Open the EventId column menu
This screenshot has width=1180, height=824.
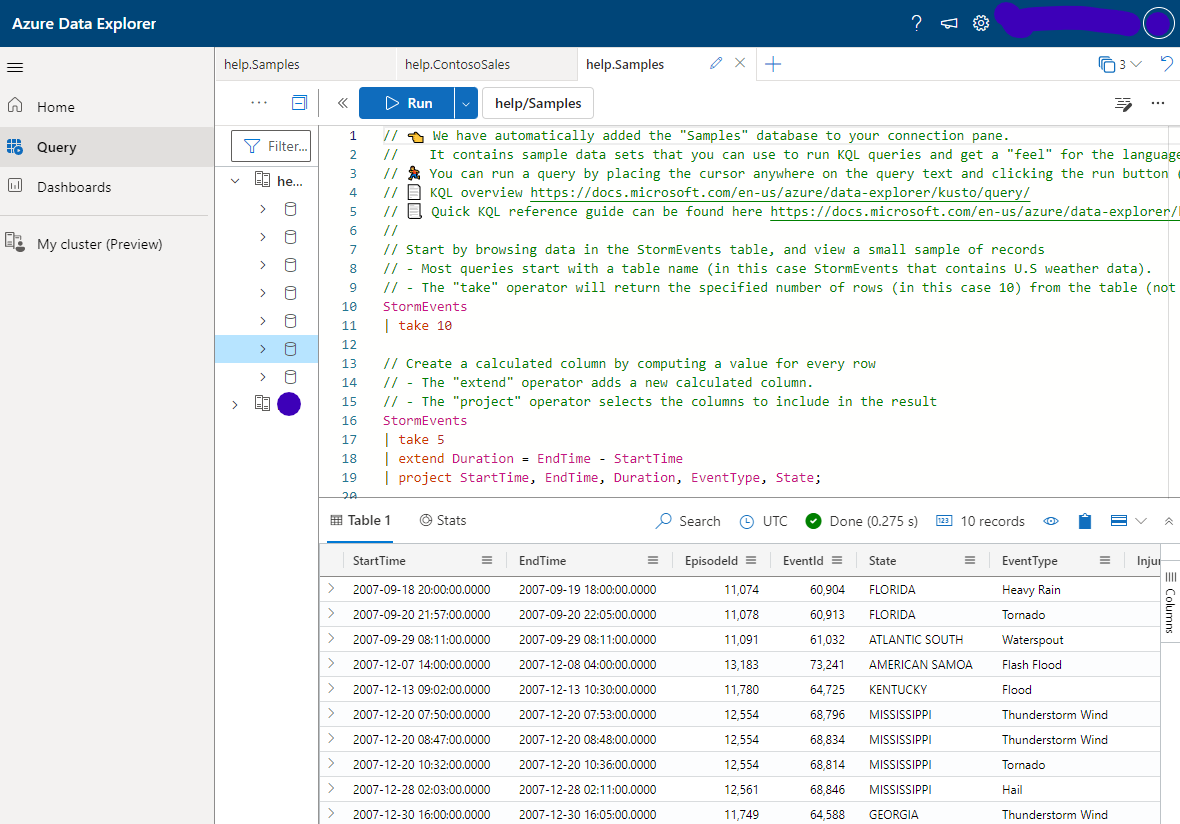(x=837, y=561)
